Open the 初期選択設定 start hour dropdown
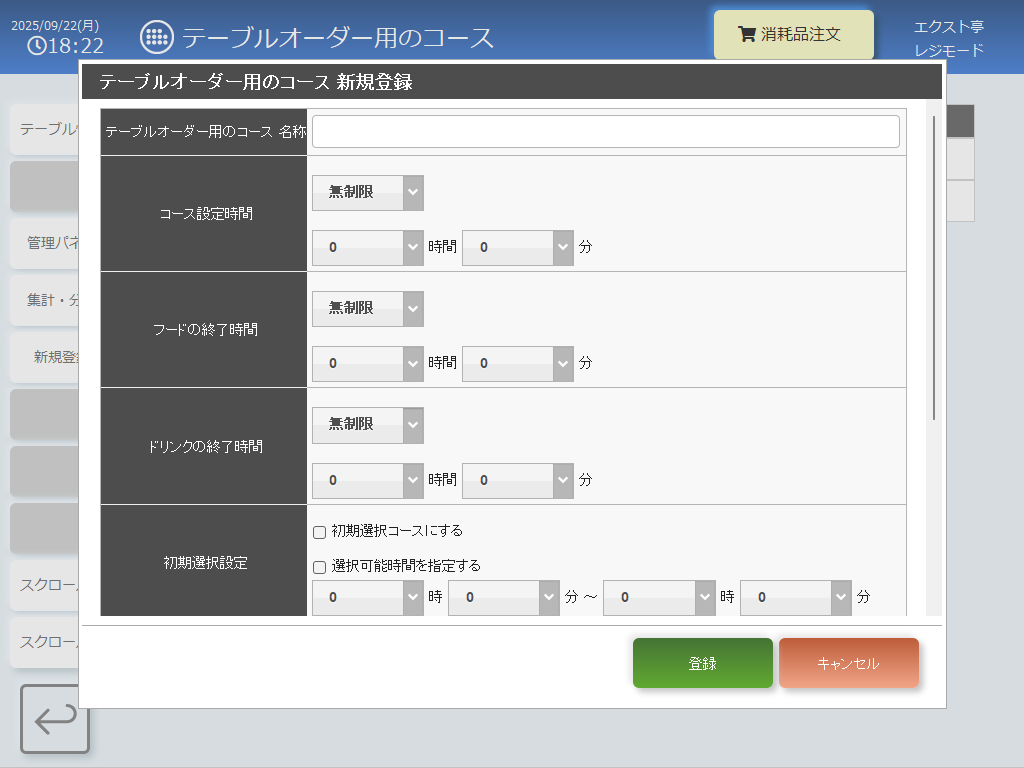This screenshot has height=768, width=1024. coord(367,598)
